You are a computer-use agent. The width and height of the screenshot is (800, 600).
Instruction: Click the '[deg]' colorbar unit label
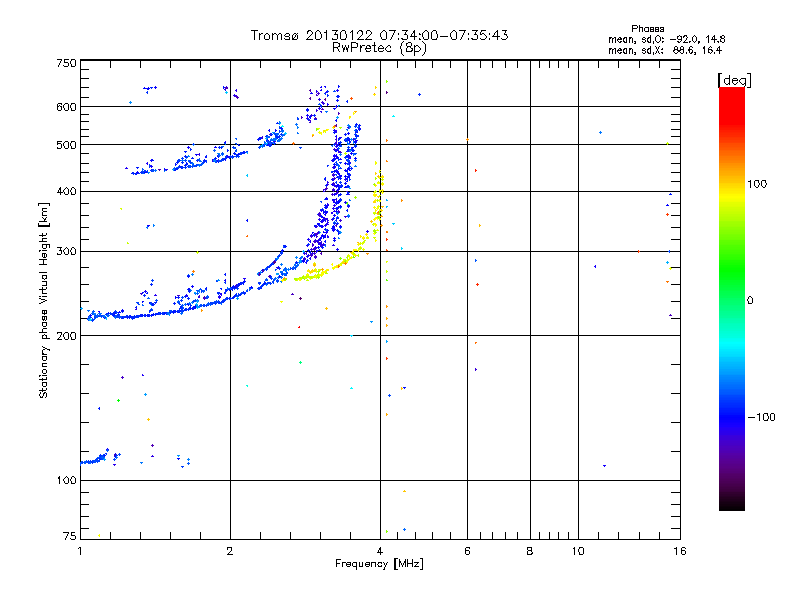point(734,80)
